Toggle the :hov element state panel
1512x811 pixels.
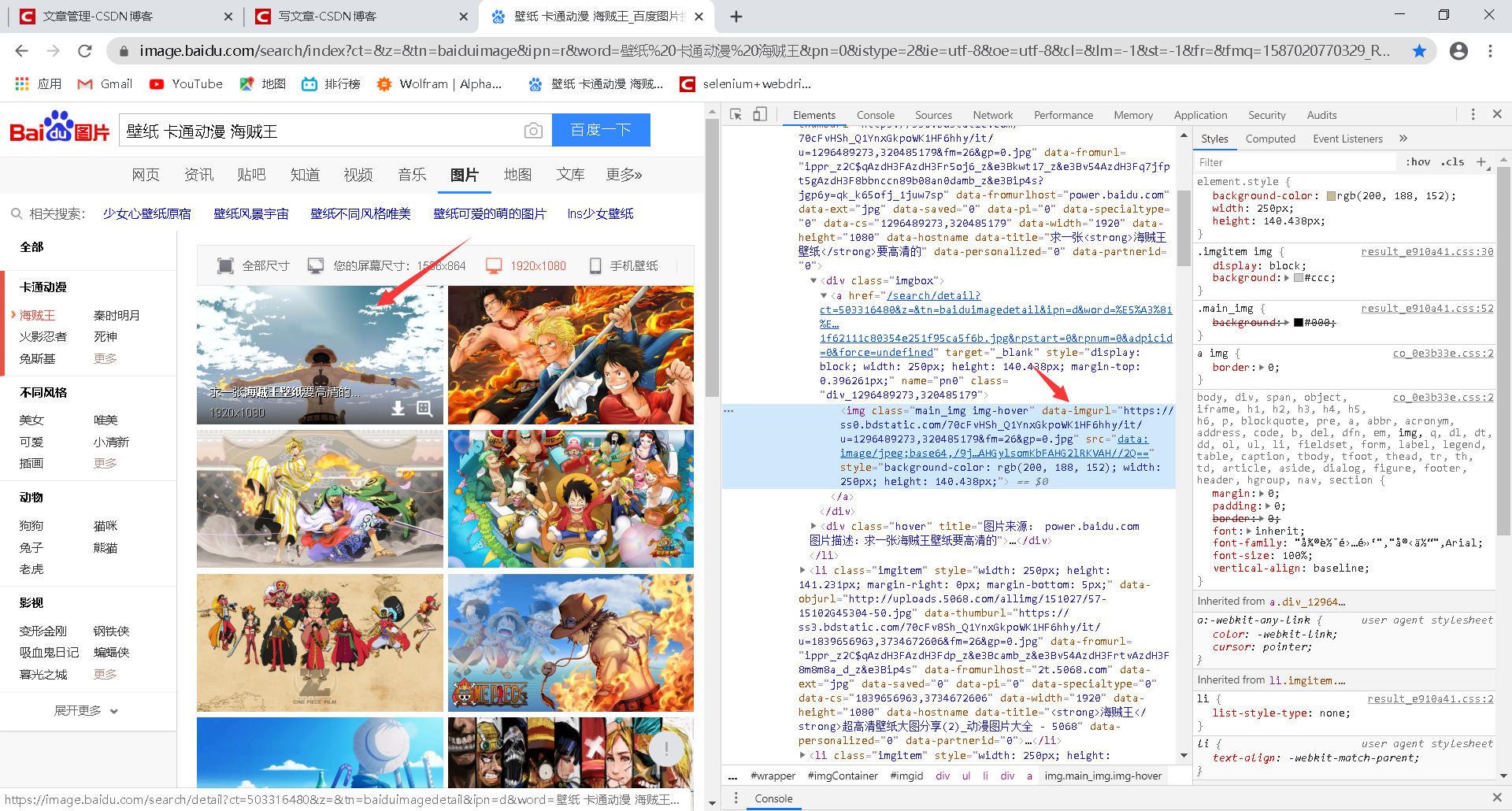1418,162
